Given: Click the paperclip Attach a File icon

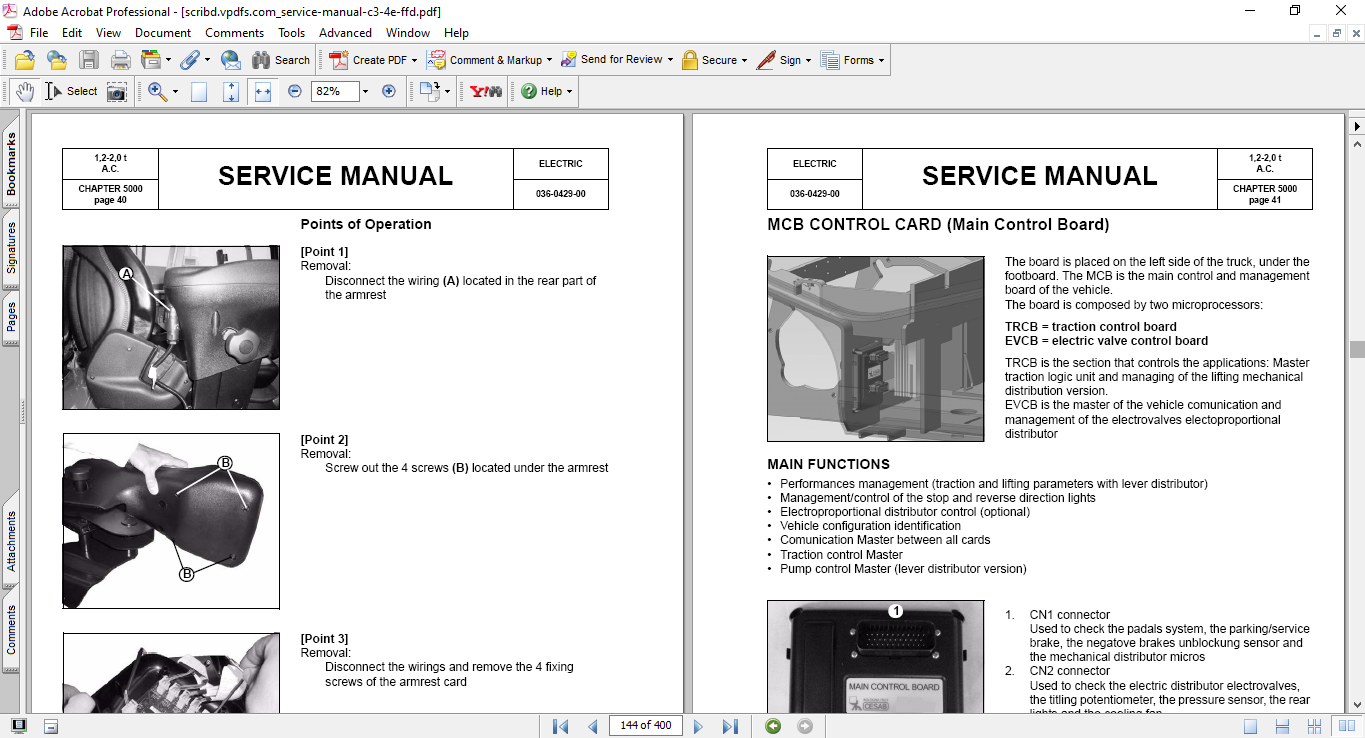Looking at the screenshot, I should click(x=189, y=60).
